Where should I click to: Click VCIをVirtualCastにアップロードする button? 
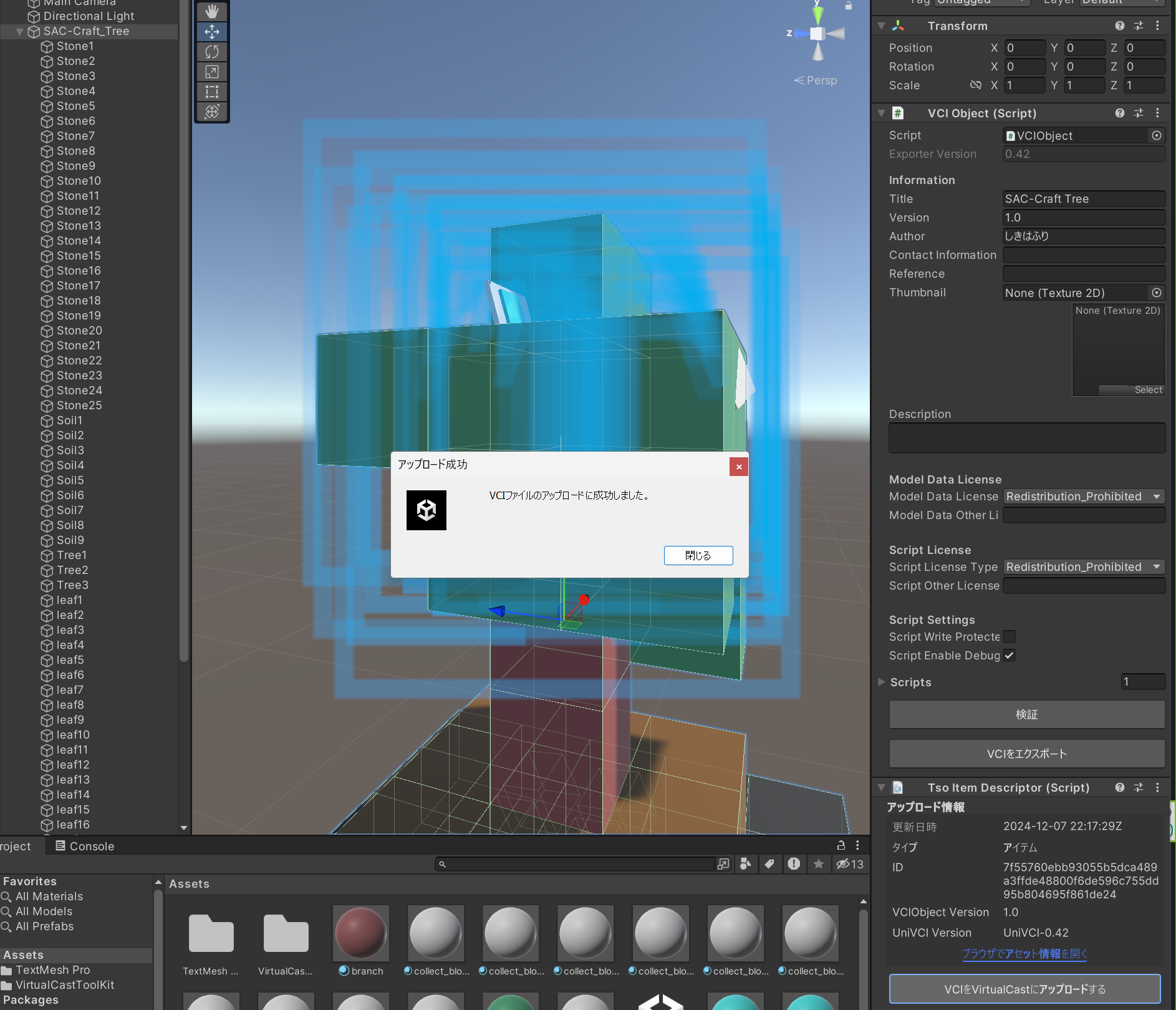[1025, 989]
